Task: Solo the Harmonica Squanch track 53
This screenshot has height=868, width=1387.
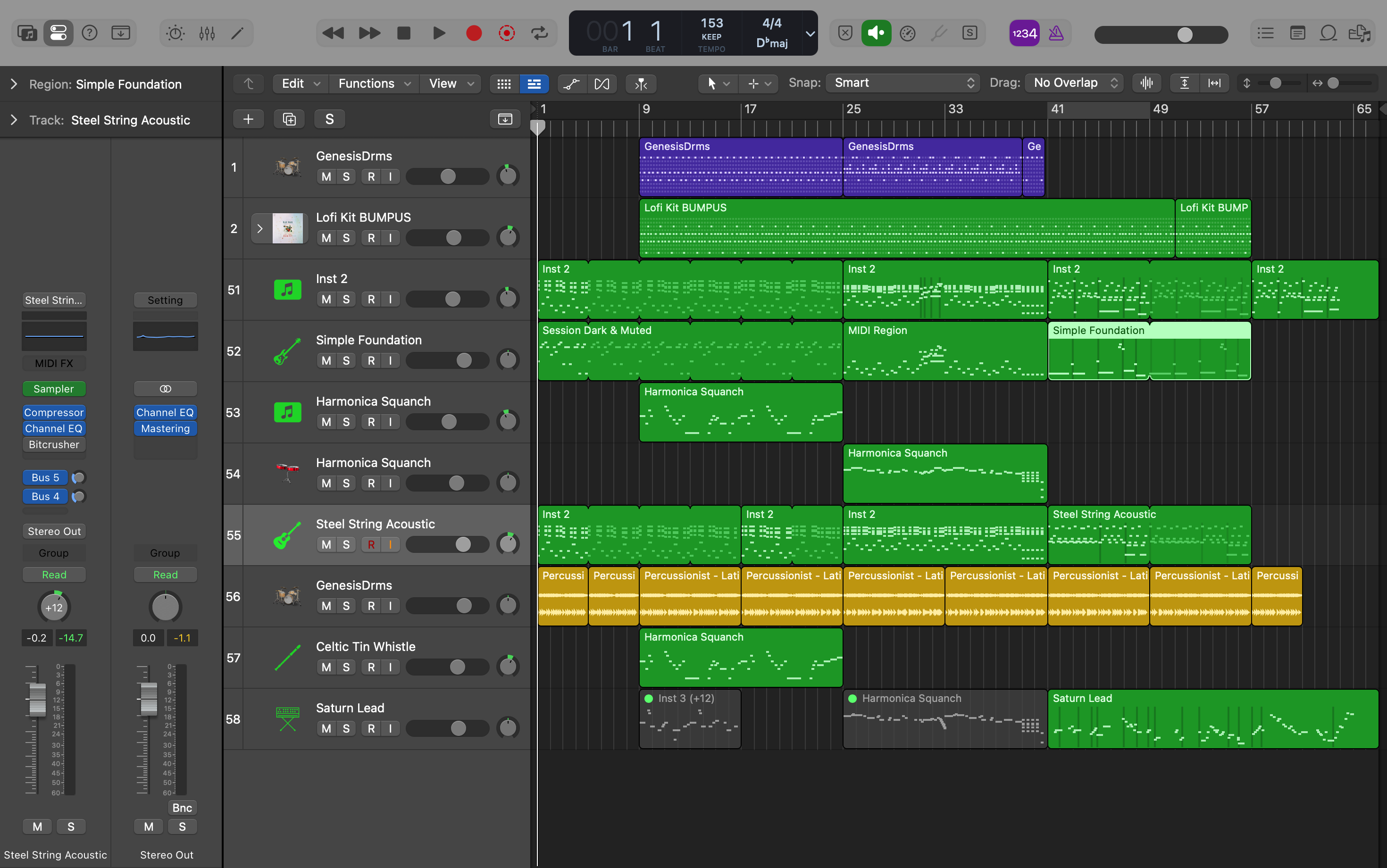Action: (346, 422)
